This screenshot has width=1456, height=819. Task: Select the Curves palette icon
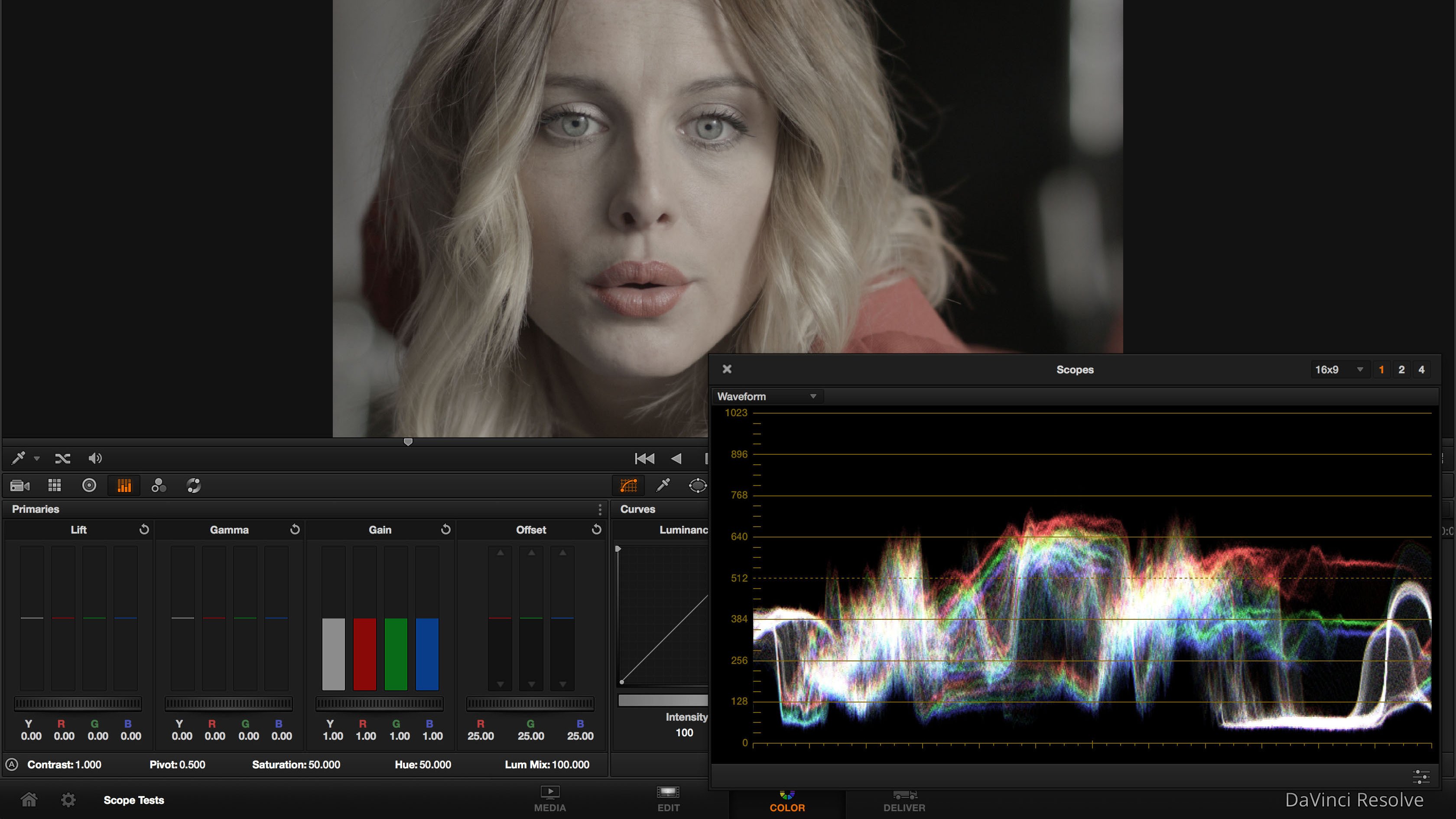pyautogui.click(x=628, y=485)
